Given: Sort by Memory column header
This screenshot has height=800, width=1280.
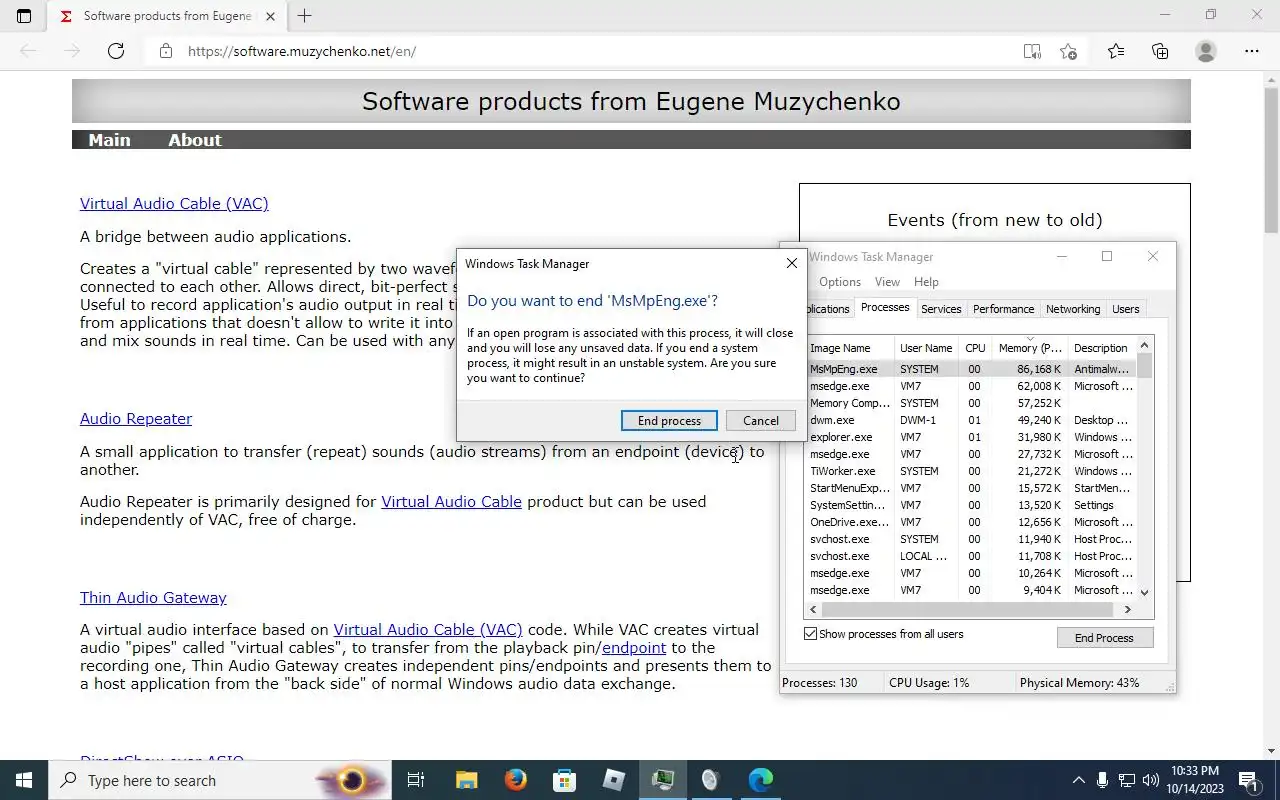Looking at the screenshot, I should coord(1030,348).
